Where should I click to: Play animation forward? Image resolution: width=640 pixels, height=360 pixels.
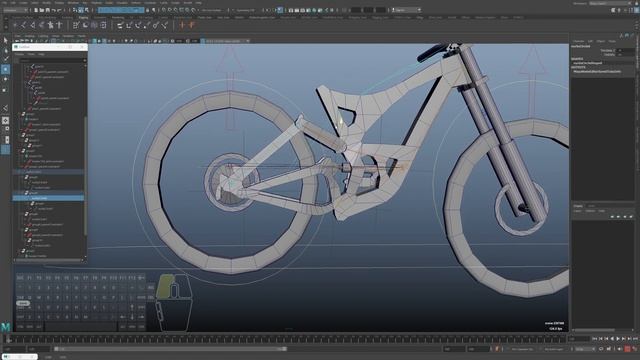point(618,339)
